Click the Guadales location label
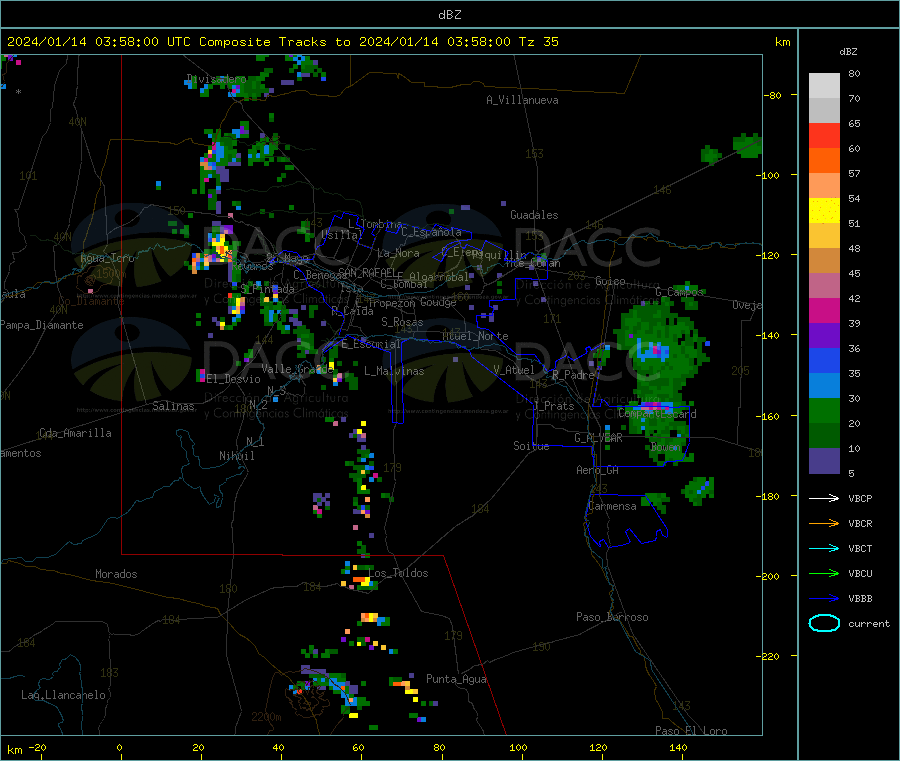Image resolution: width=900 pixels, height=761 pixels. [534, 215]
